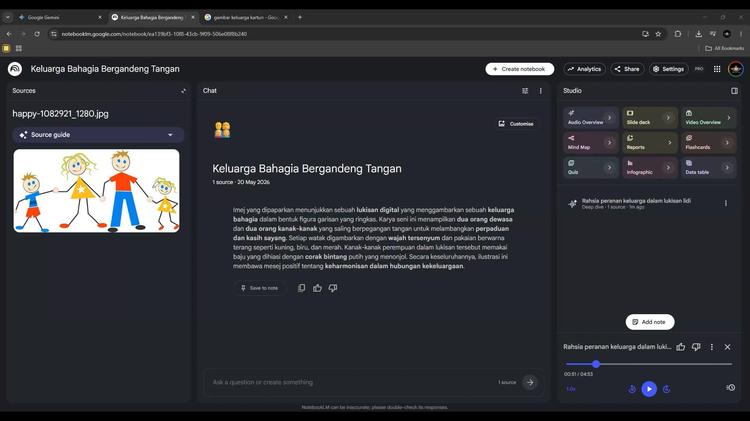750x421 pixels.
Task: Open Reports options arrow
Action: [669, 143]
